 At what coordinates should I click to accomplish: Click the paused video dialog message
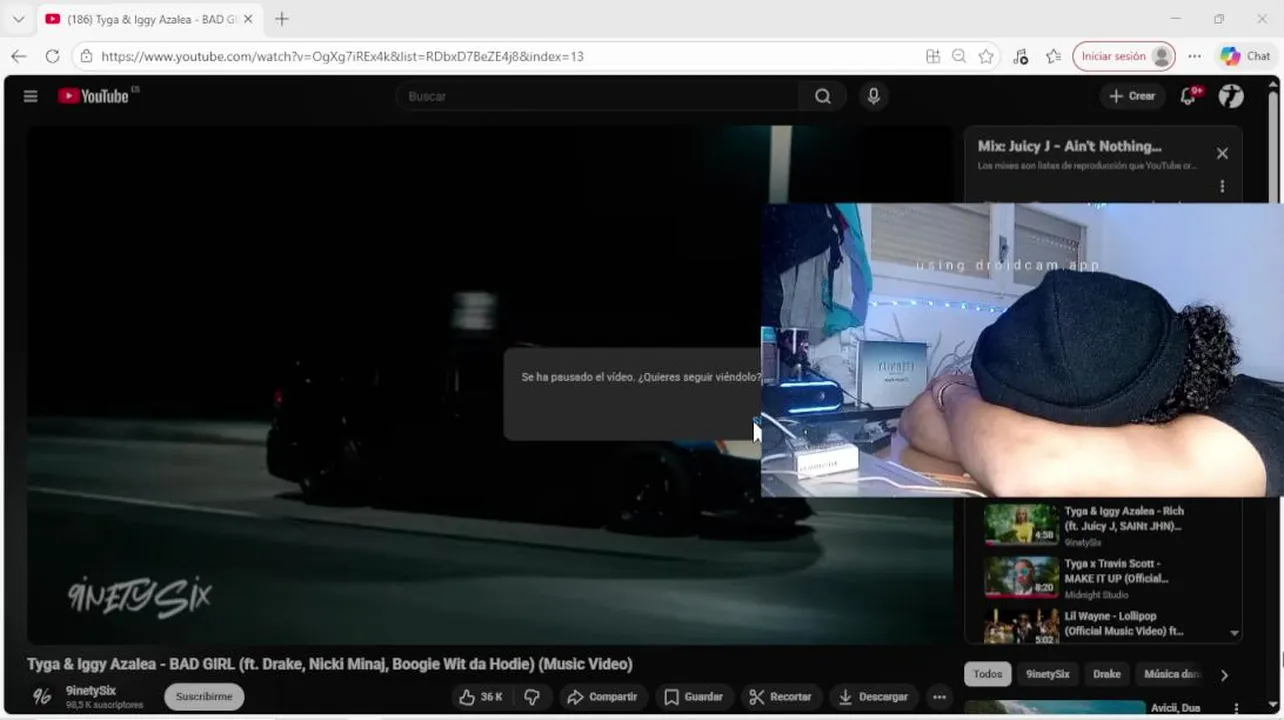pyautogui.click(x=640, y=378)
